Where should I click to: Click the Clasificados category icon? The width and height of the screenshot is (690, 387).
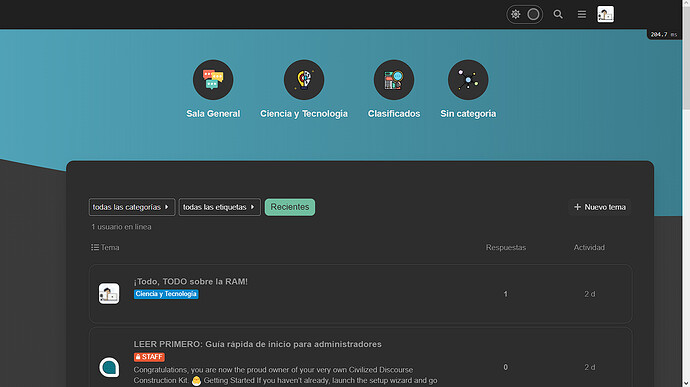pyautogui.click(x=394, y=80)
